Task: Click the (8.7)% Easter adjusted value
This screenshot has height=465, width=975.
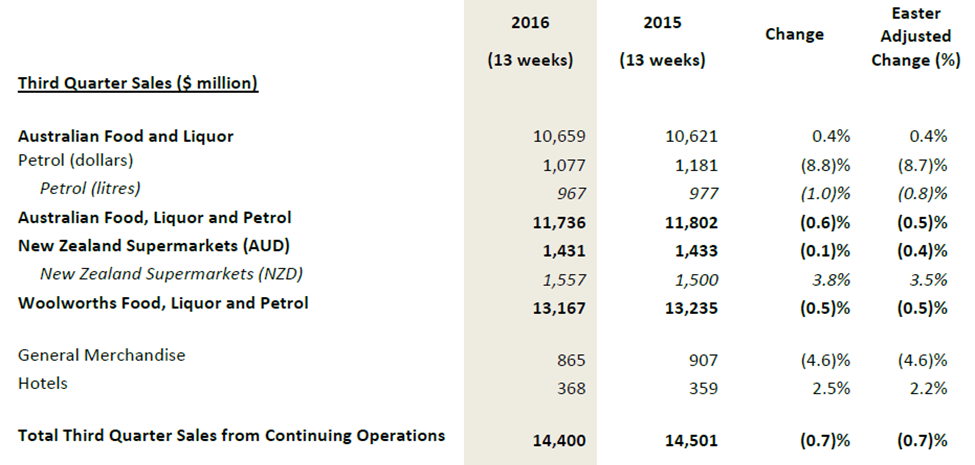Action: pyautogui.click(x=922, y=165)
